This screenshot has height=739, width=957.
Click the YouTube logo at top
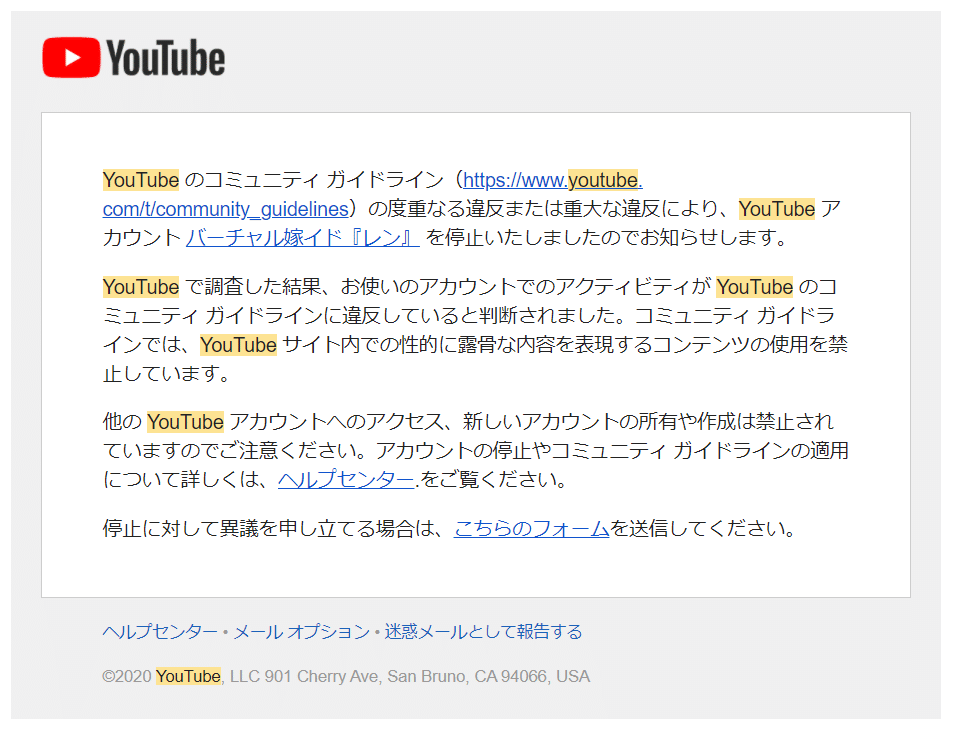(134, 57)
